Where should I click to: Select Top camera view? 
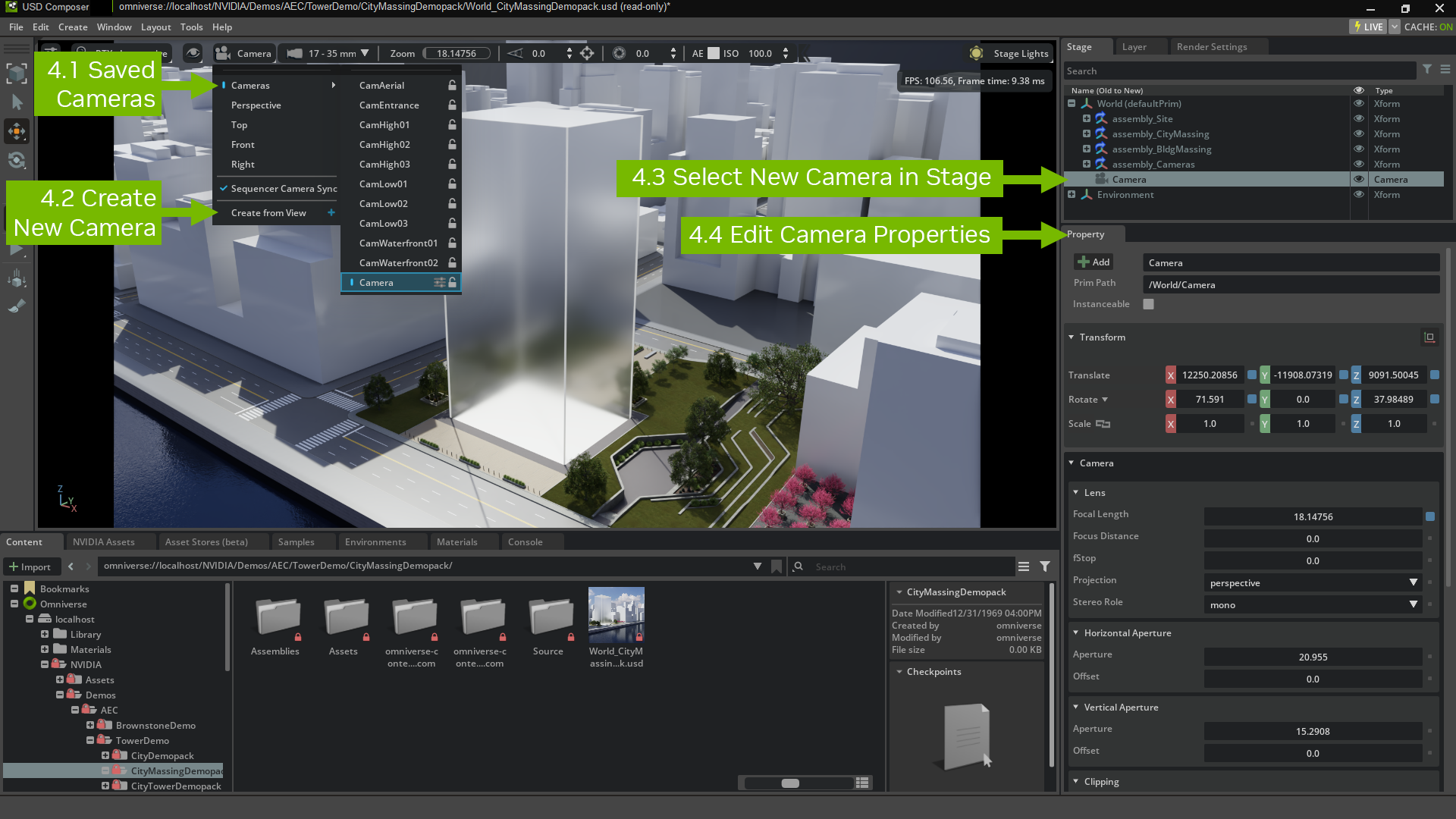point(239,124)
